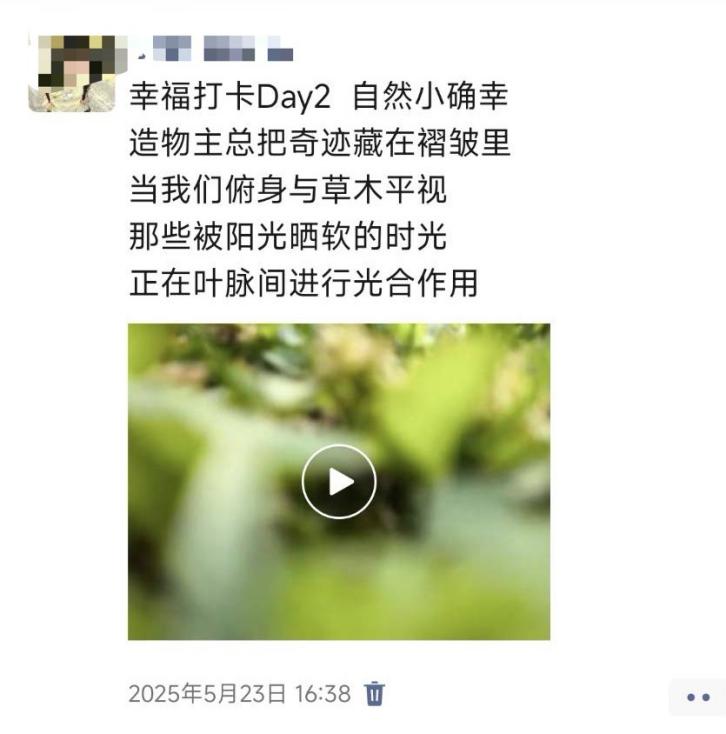Click the 16:38 post time

(323, 694)
